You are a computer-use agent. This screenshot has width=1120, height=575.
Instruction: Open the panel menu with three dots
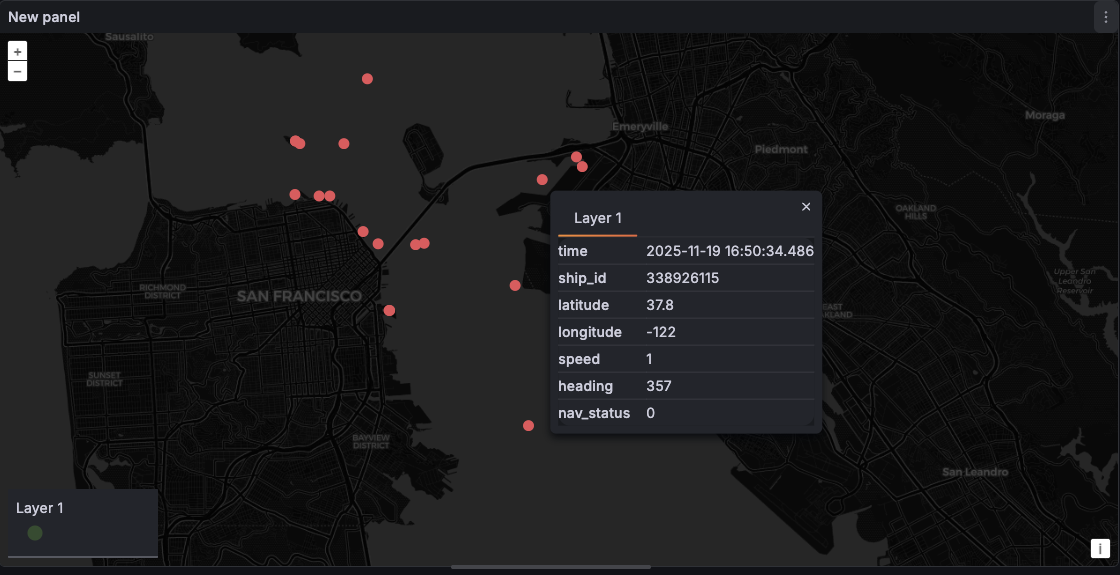[x=1106, y=17]
